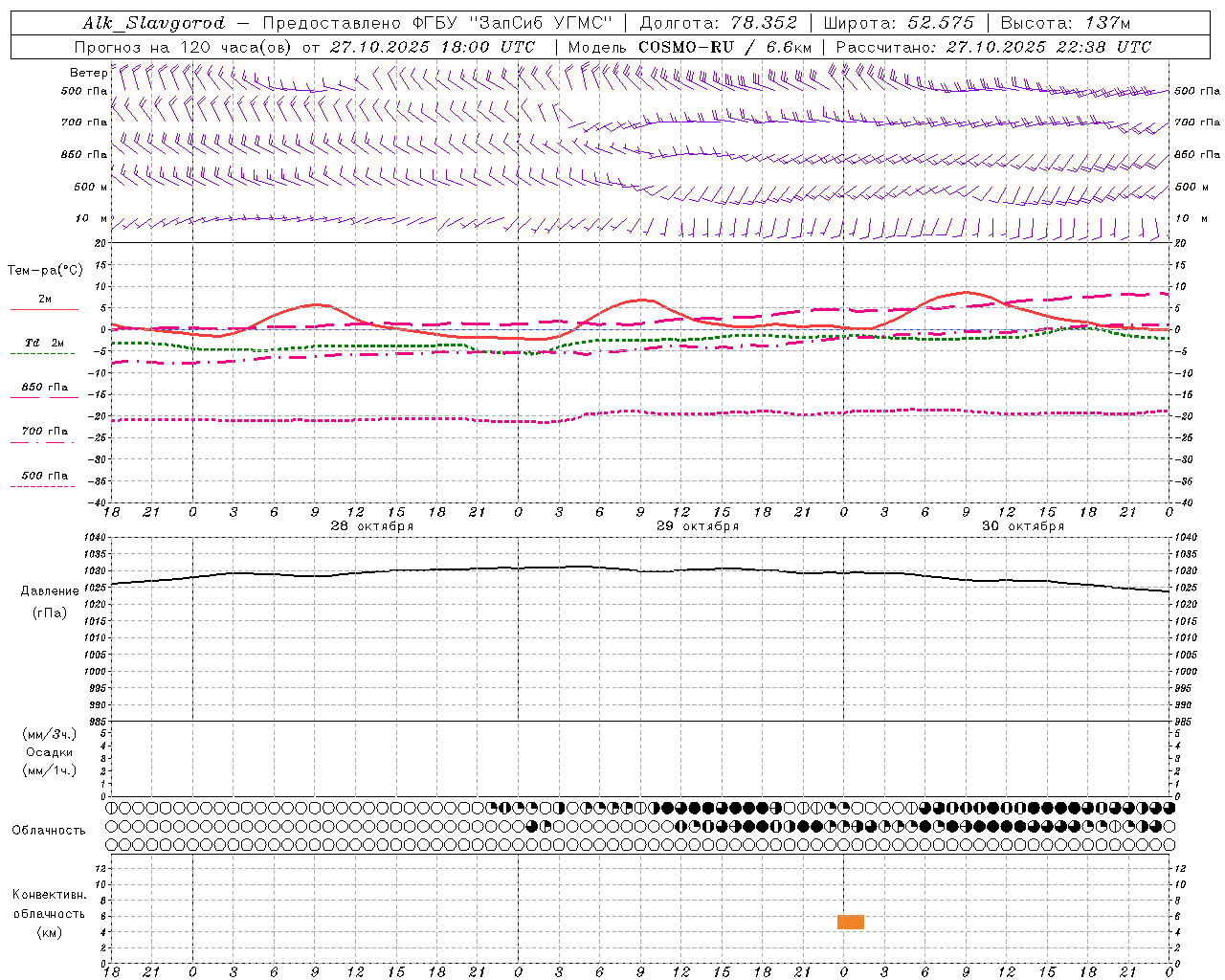Click the Тем-ра(°C) axis title
Screen dimensions: 1225x980
(x=45, y=271)
